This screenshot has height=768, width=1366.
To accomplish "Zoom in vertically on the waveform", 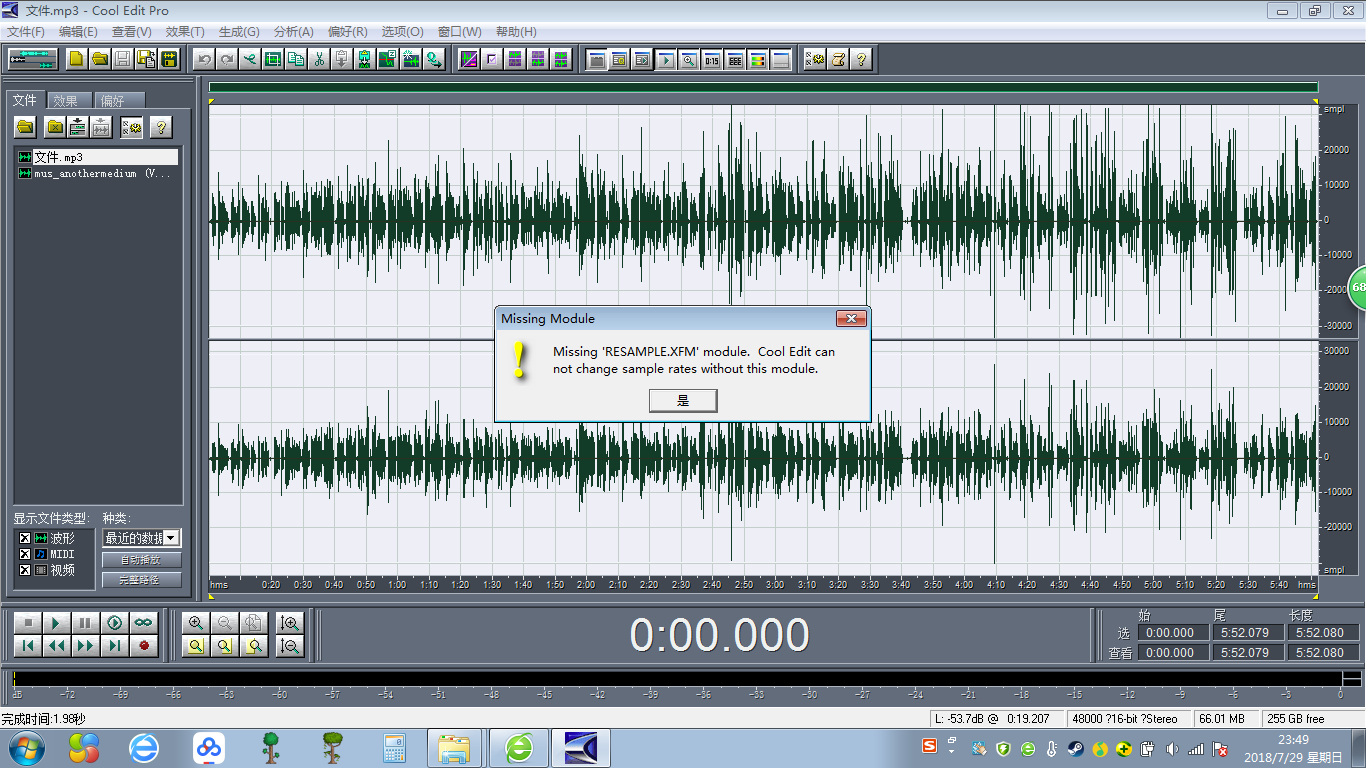I will [290, 622].
